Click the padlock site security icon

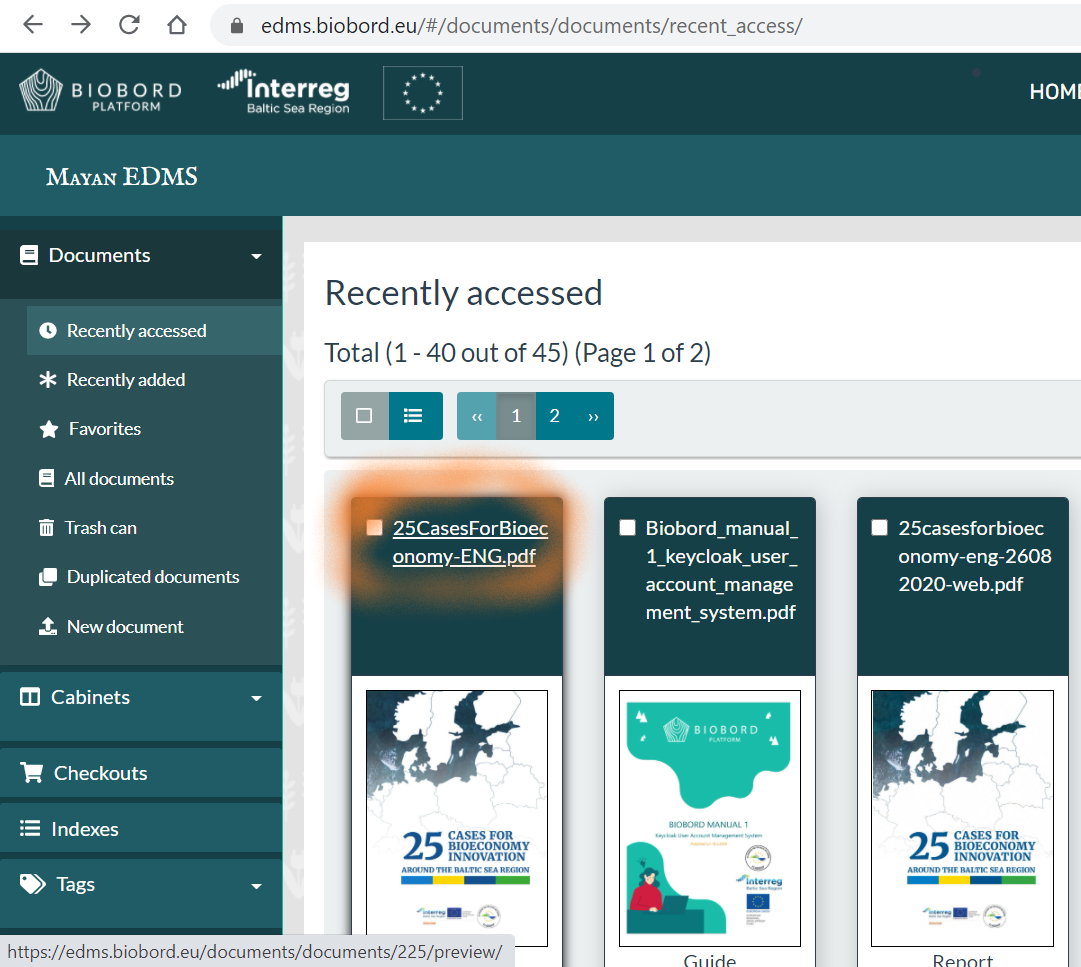pyautogui.click(x=236, y=26)
